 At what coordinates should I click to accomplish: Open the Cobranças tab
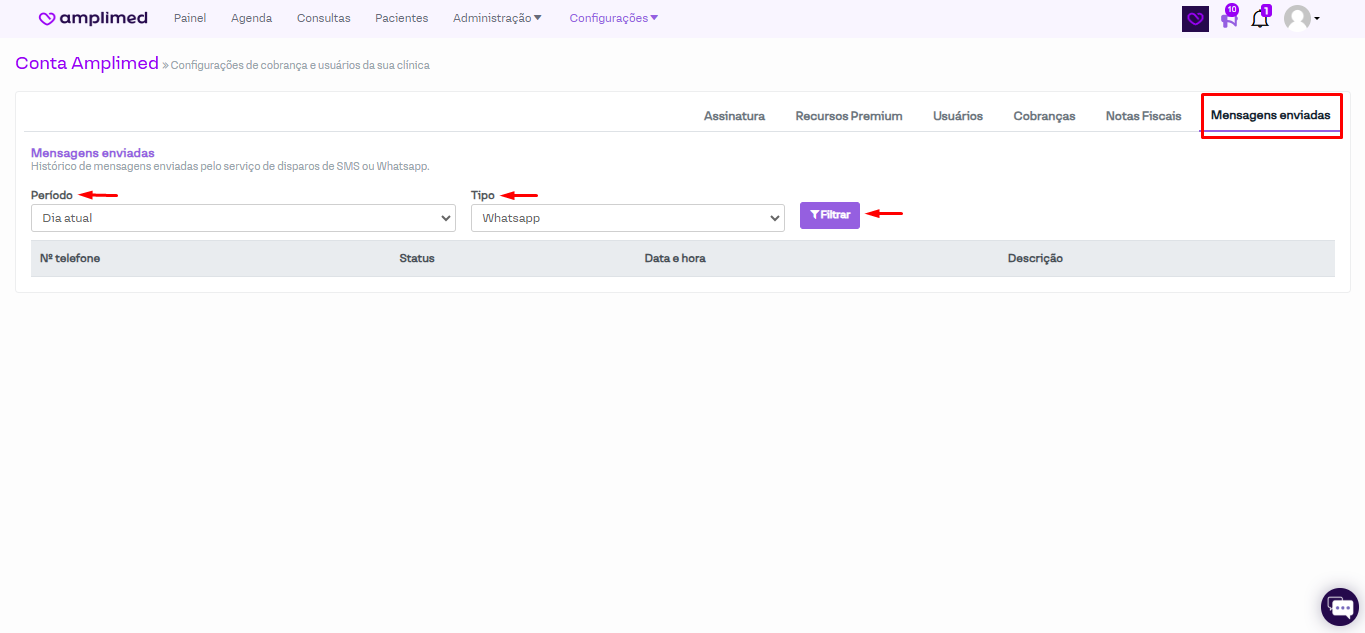[x=1044, y=116]
